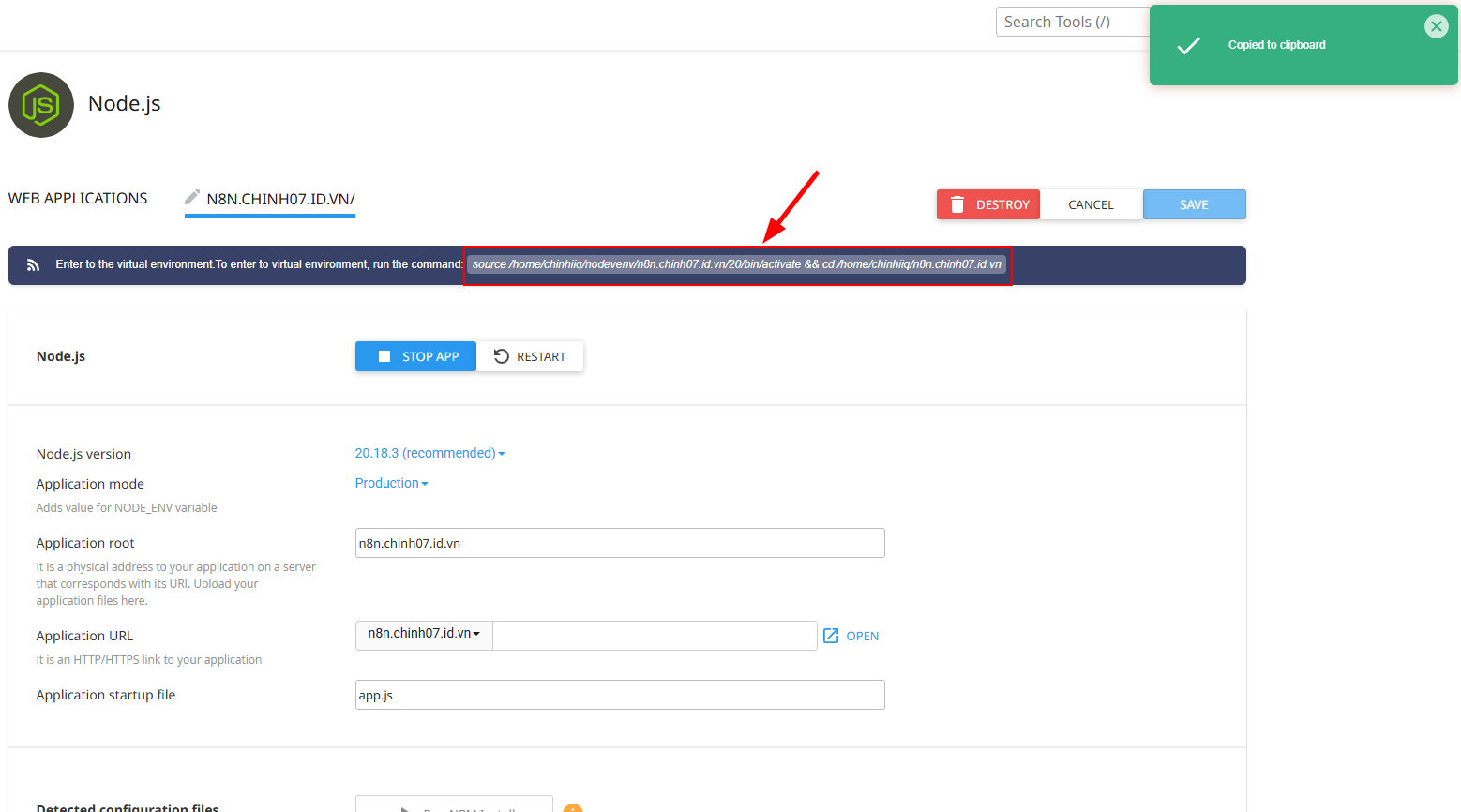Click the checkmark icon in the clipboard toast
This screenshot has width=1461, height=812.
click(x=1188, y=45)
